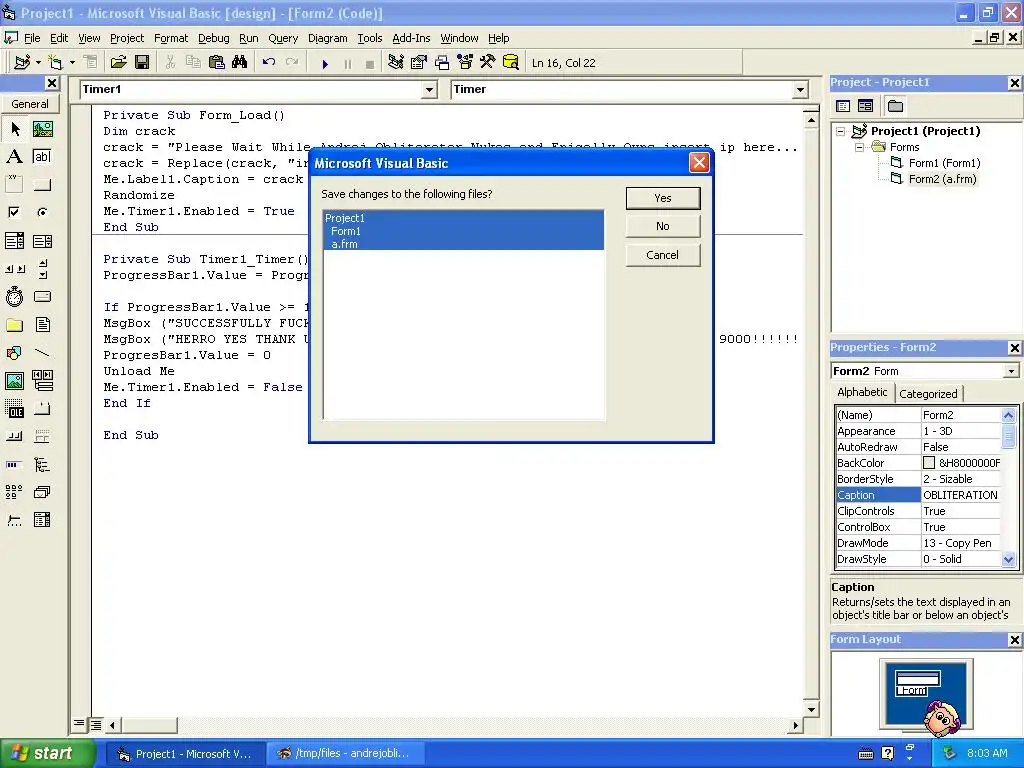Open Add Form dropdown arrow
This screenshot has height=768, width=1024.
72,63
